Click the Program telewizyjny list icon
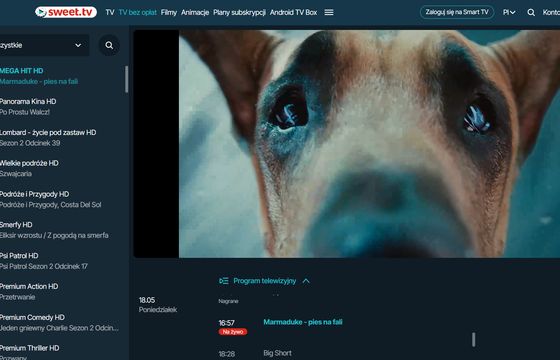 click(x=224, y=281)
